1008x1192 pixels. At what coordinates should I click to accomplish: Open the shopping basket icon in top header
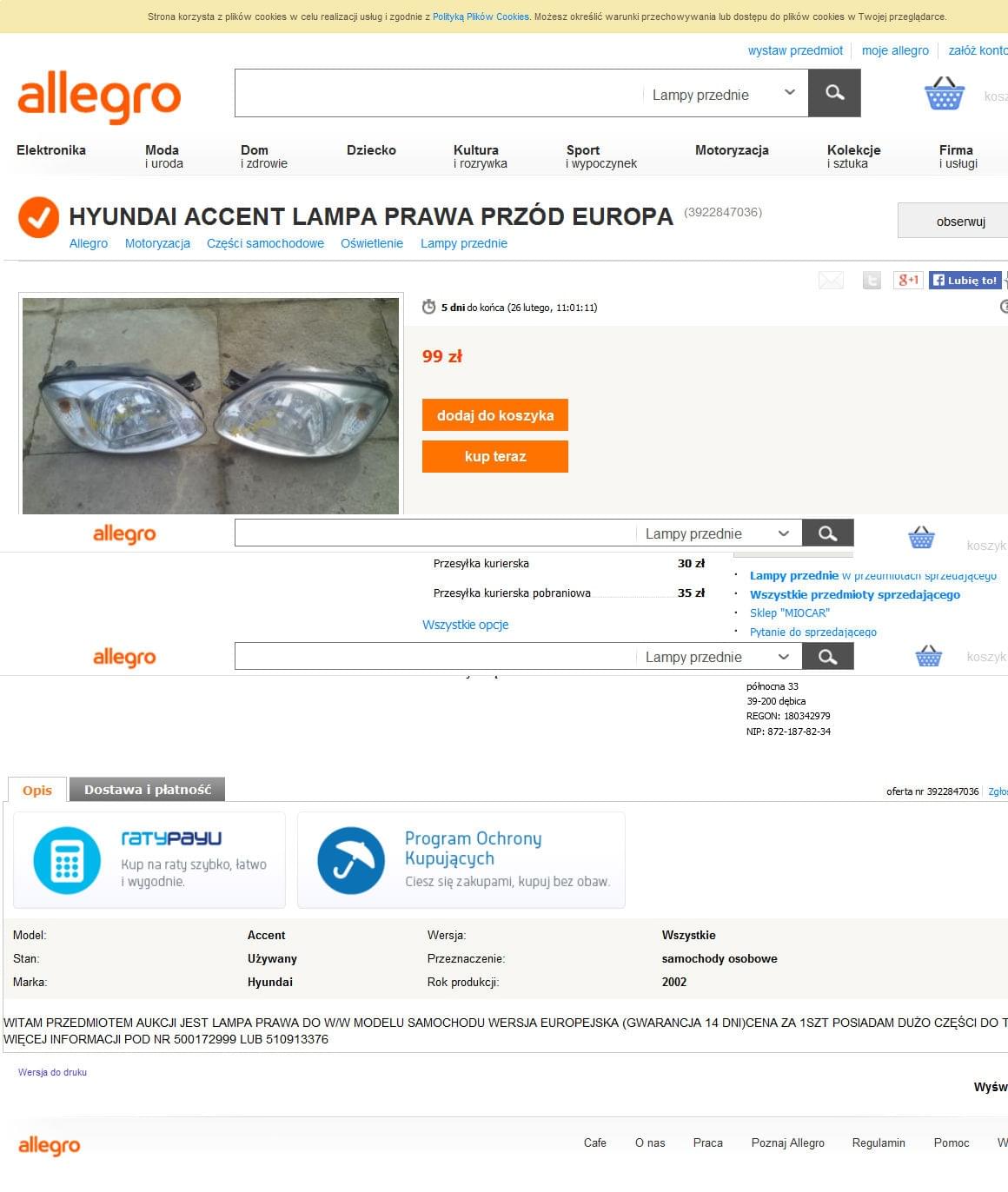pos(945,93)
